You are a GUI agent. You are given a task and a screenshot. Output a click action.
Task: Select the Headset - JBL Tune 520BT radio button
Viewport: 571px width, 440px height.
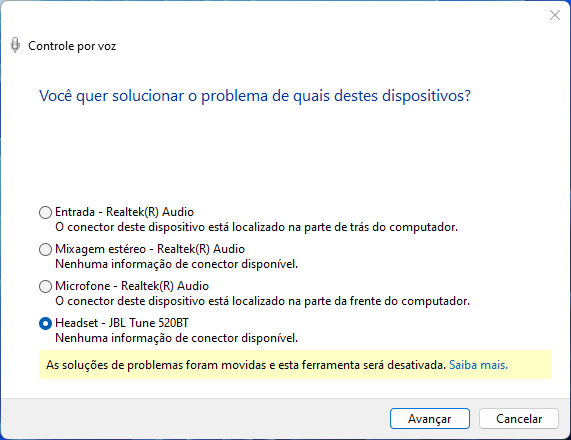[x=45, y=323]
